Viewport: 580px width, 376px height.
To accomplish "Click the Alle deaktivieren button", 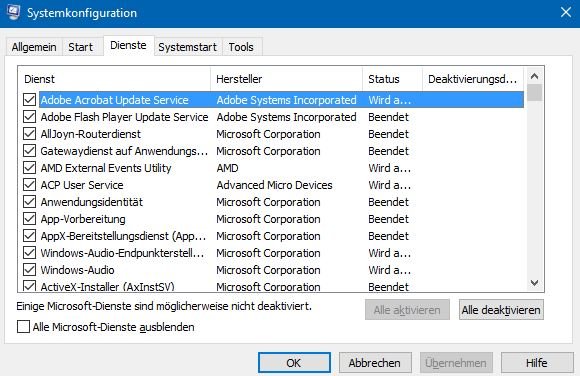I will pyautogui.click(x=501, y=310).
